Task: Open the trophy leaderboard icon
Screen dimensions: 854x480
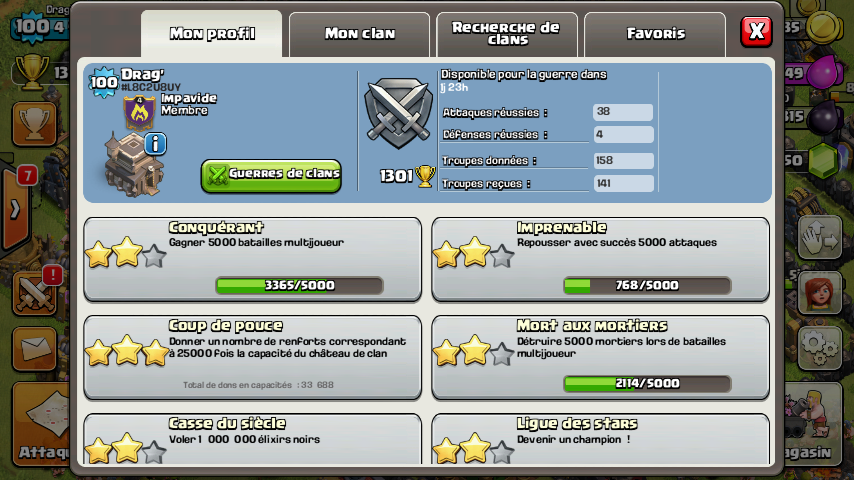Action: click(x=34, y=124)
